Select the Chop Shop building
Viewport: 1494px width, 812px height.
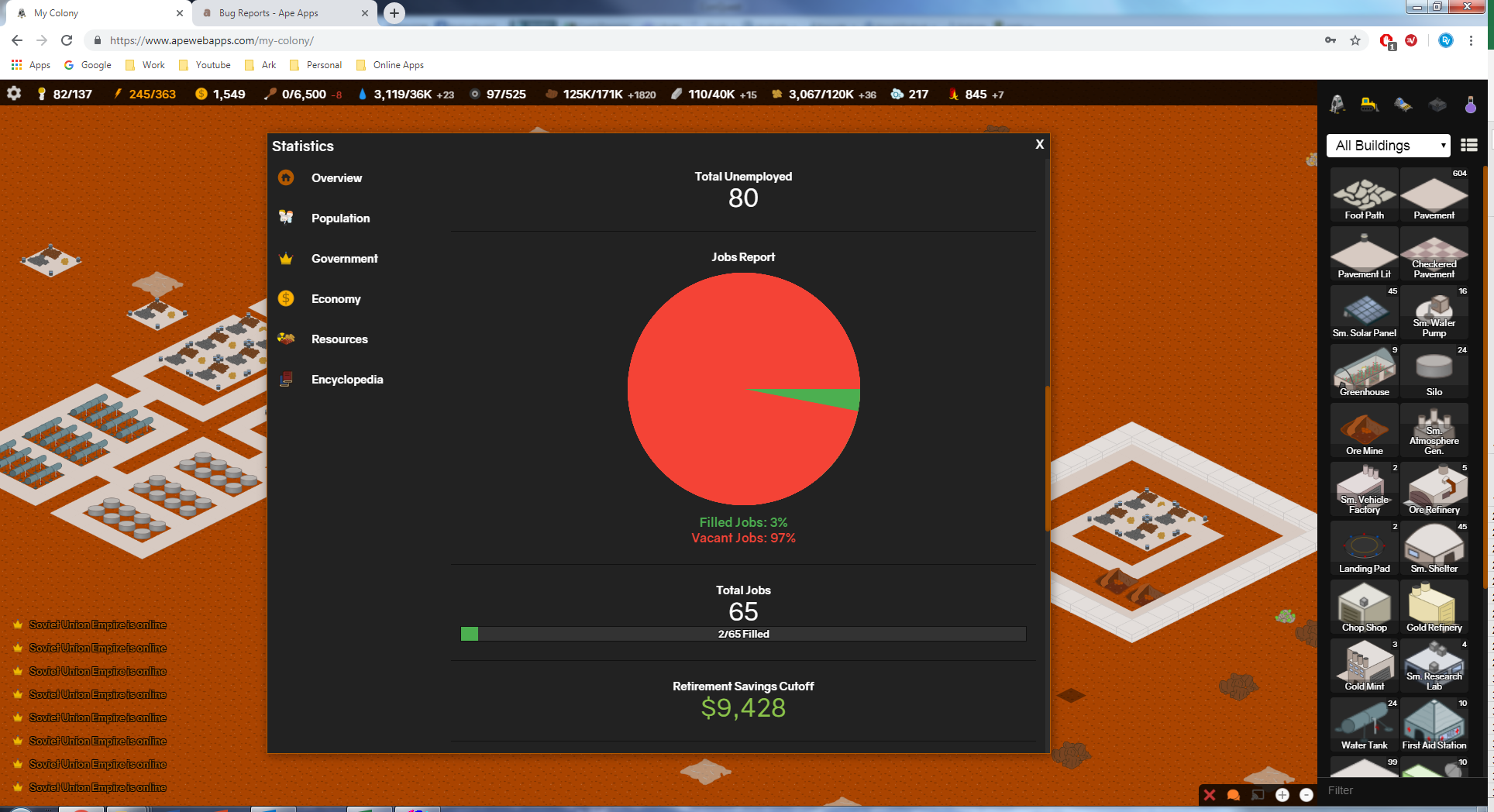[1365, 607]
